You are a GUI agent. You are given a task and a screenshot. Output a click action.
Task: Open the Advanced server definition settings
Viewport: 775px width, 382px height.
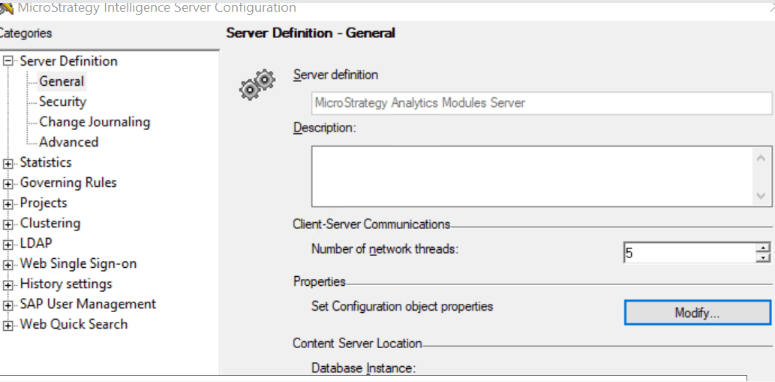pos(69,142)
